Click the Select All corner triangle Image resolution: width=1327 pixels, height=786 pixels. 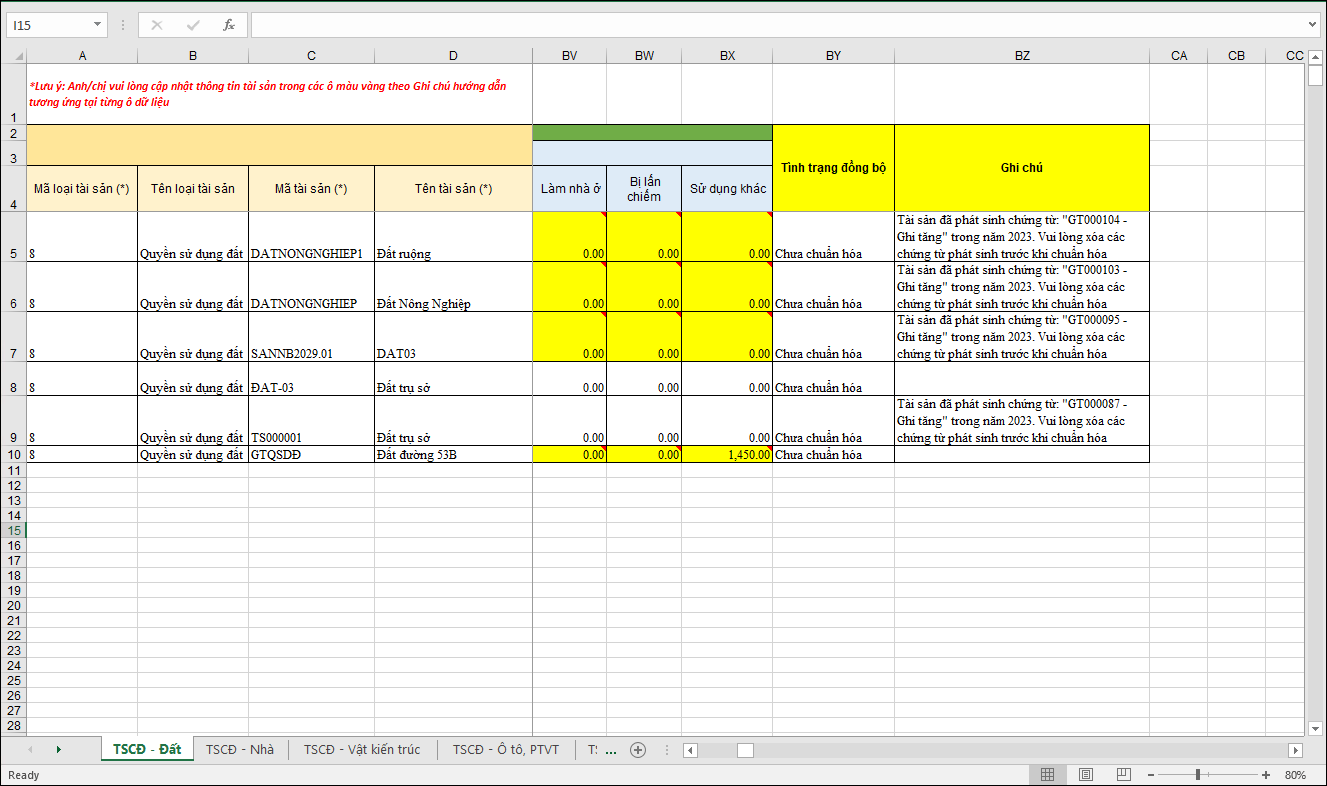tap(14, 56)
